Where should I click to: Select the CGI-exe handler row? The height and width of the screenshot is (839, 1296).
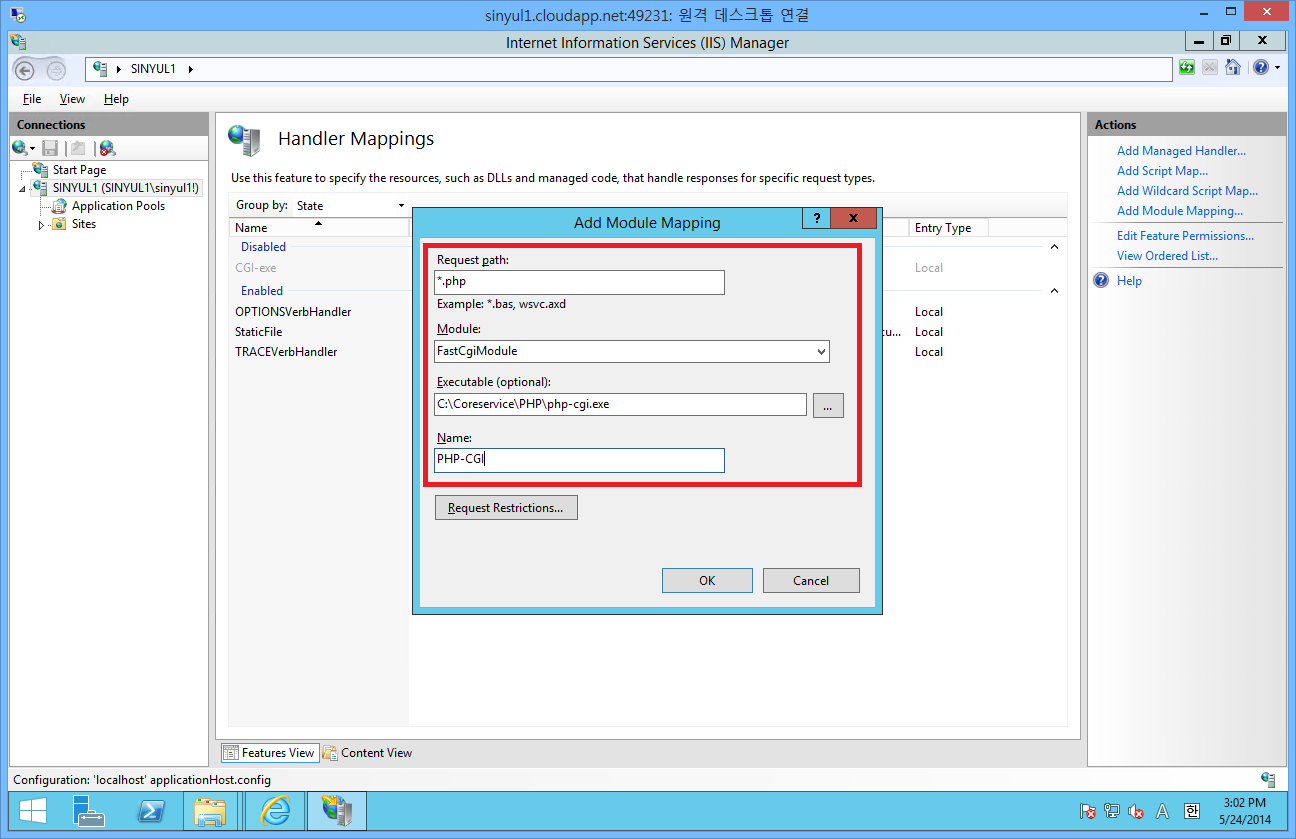[x=255, y=268]
